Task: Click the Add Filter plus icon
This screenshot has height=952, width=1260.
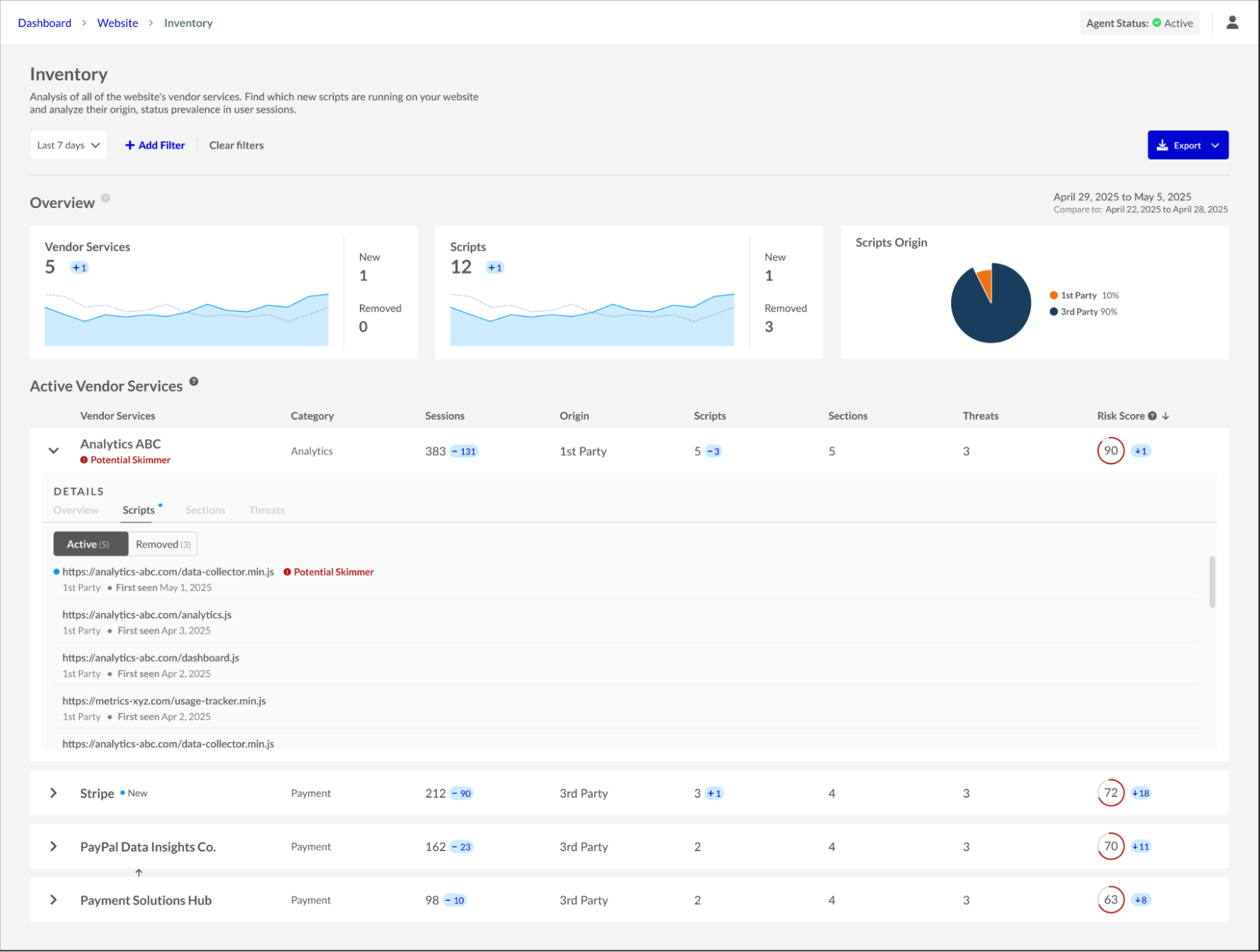Action: (130, 144)
